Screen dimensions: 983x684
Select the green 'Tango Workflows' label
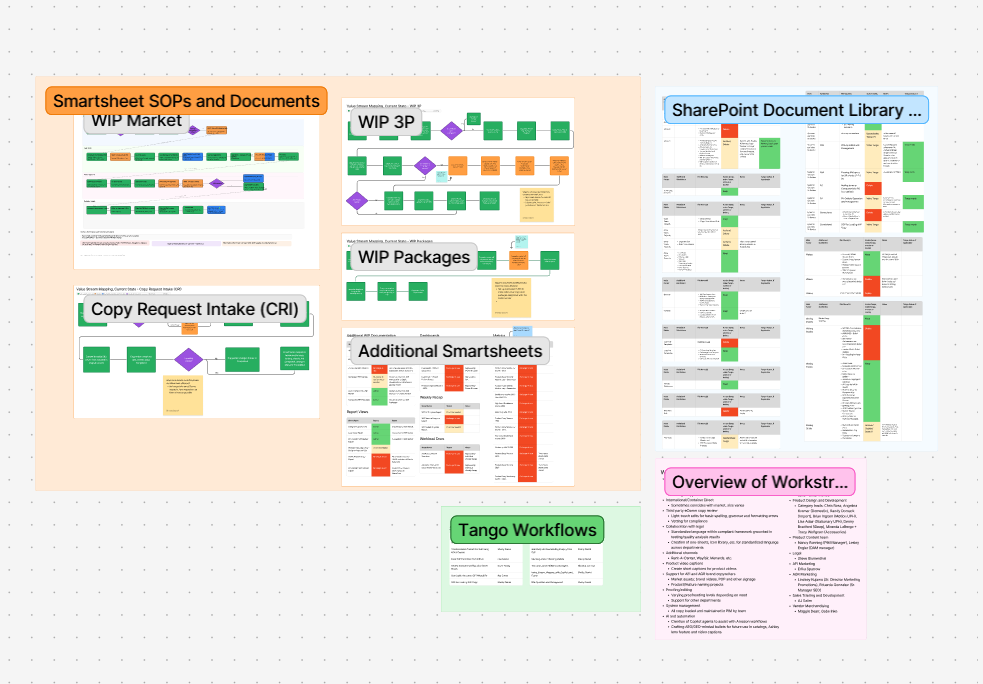(x=527, y=530)
